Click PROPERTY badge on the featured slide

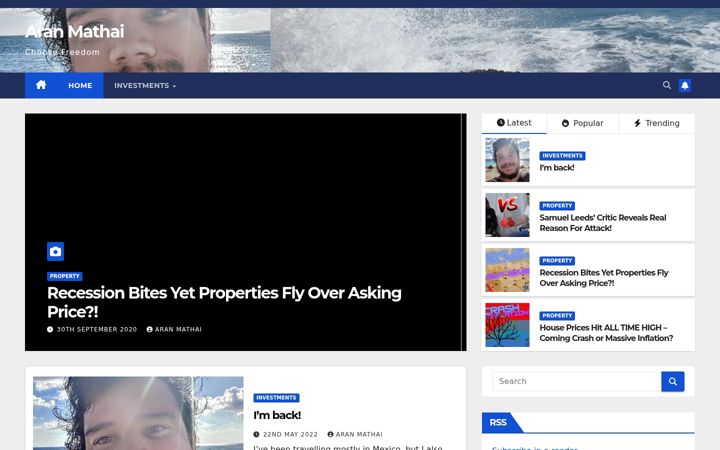(x=65, y=276)
